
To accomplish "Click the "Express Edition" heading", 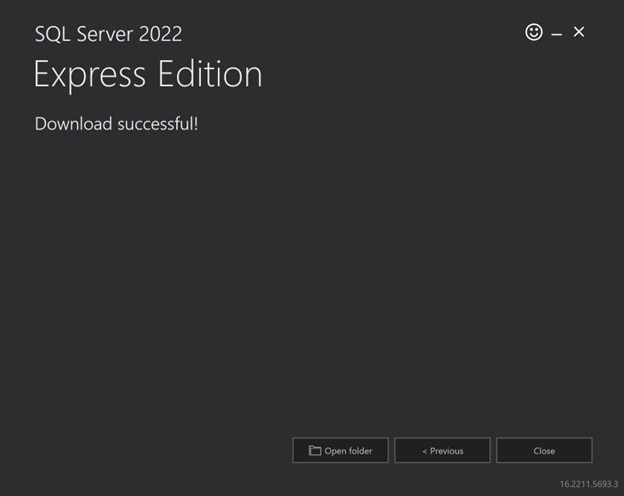I will pyautogui.click(x=148, y=74).
